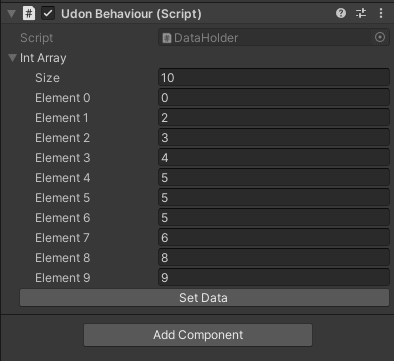Click the Add Component button
Viewport: 394px width, 361px height.
click(198, 335)
